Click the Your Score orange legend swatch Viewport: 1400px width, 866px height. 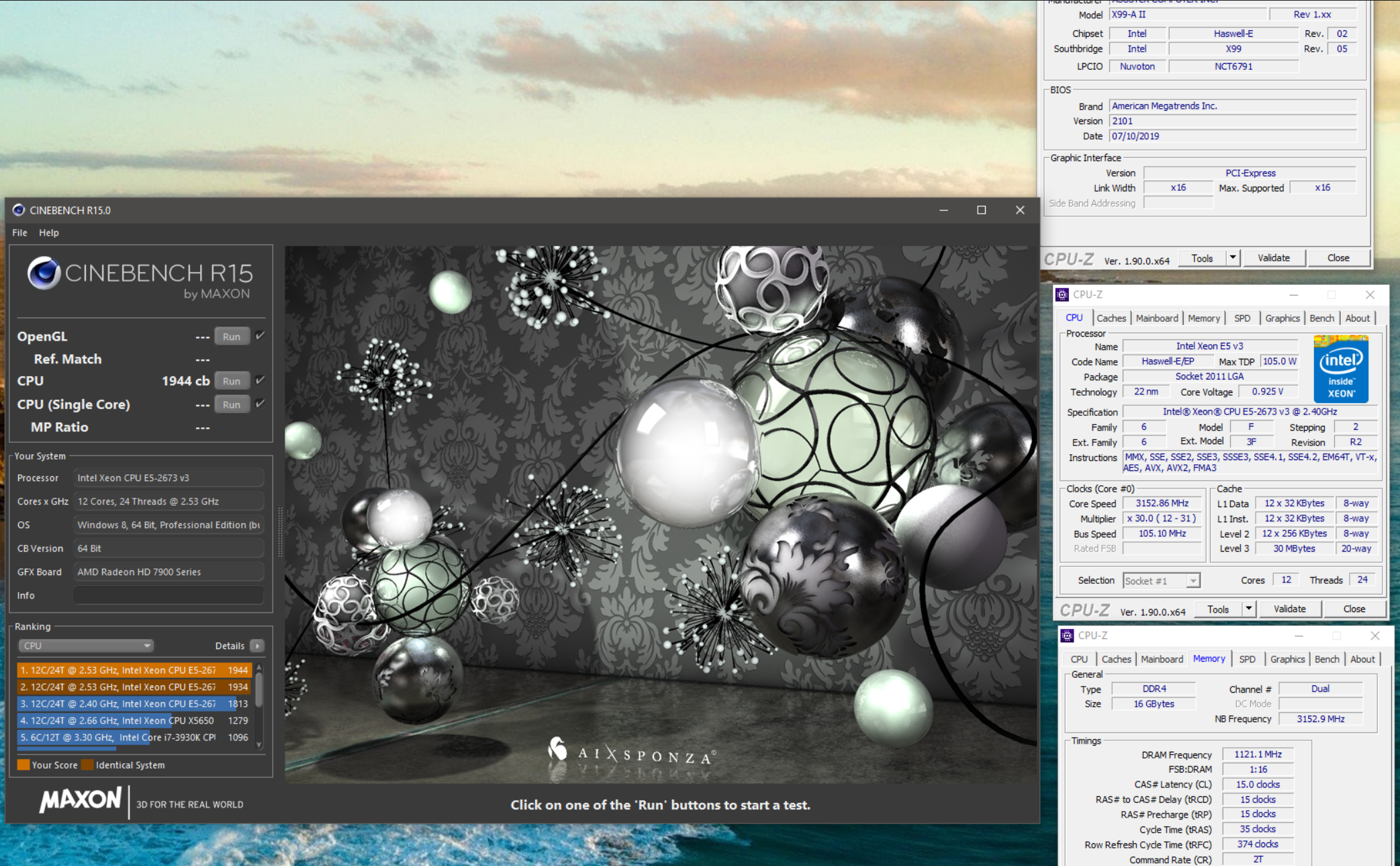(x=23, y=765)
